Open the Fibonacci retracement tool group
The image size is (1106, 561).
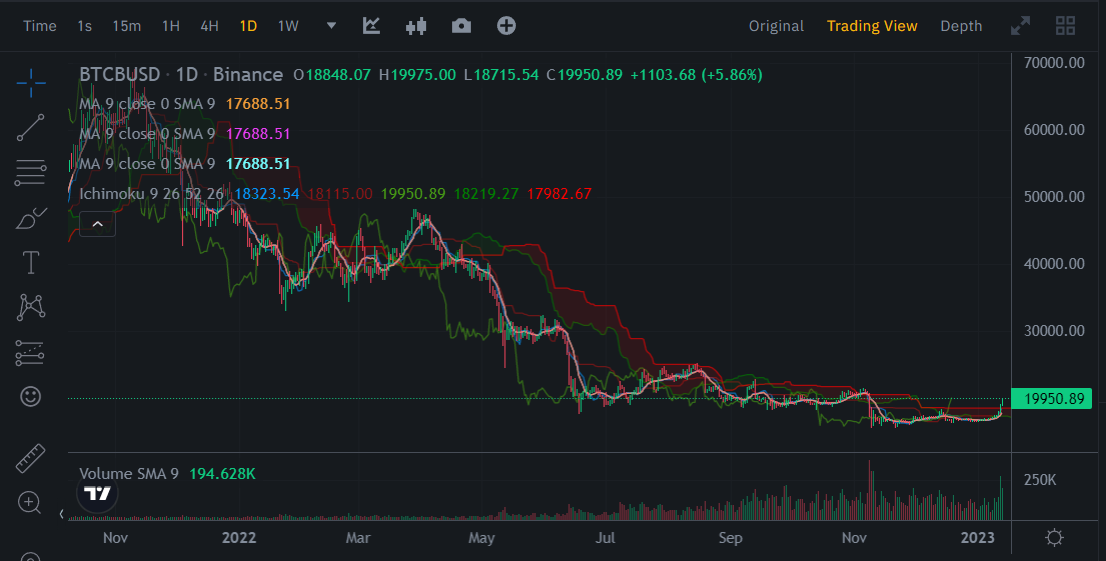tap(30, 173)
